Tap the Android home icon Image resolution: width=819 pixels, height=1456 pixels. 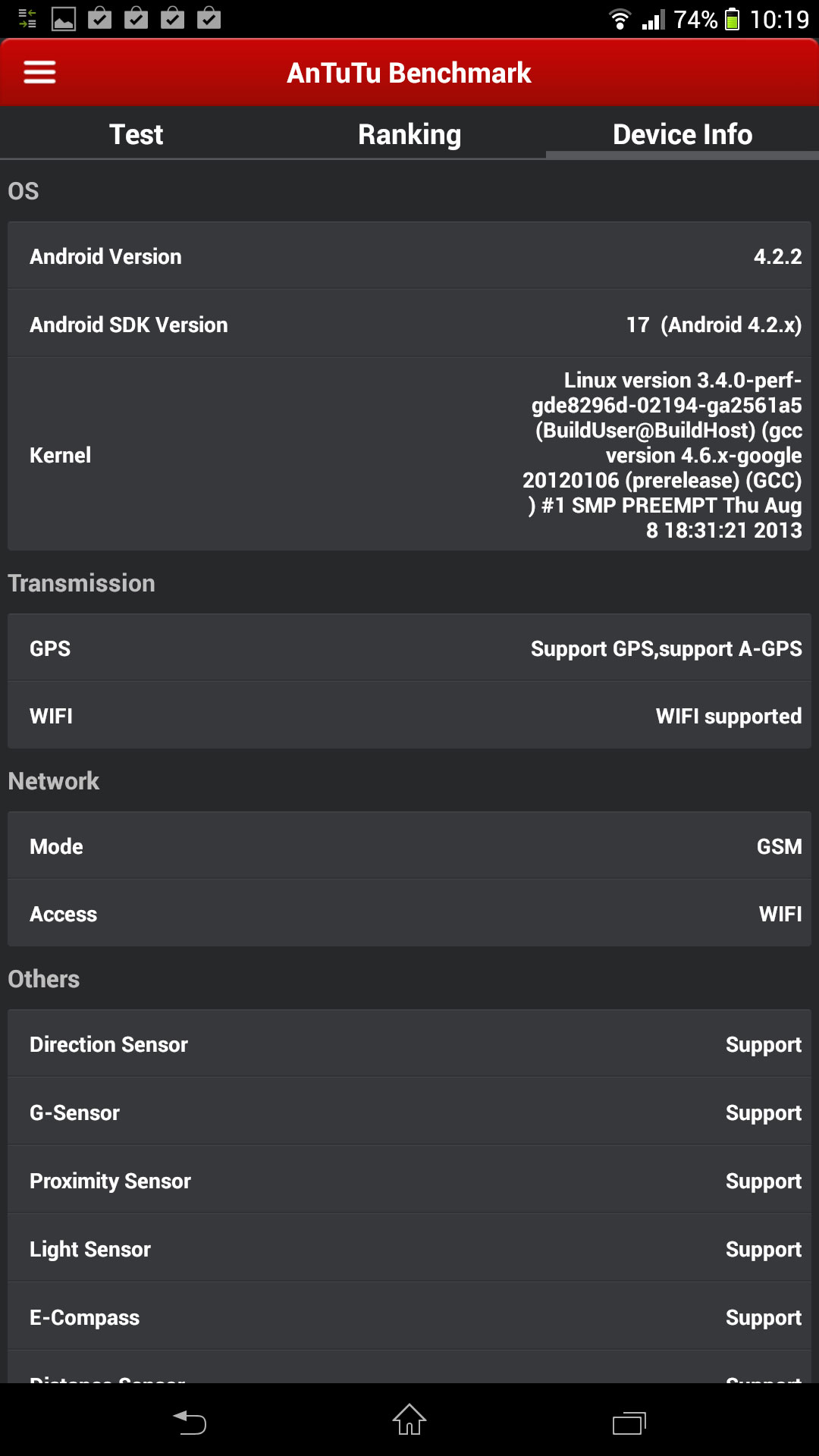[409, 1420]
